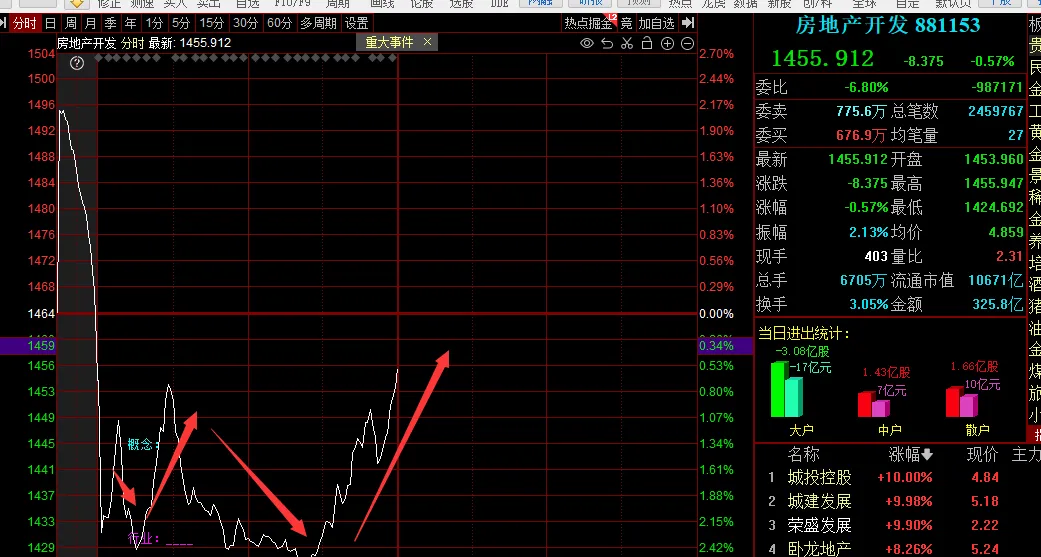Click the green 大户 bar chart

tap(787, 390)
